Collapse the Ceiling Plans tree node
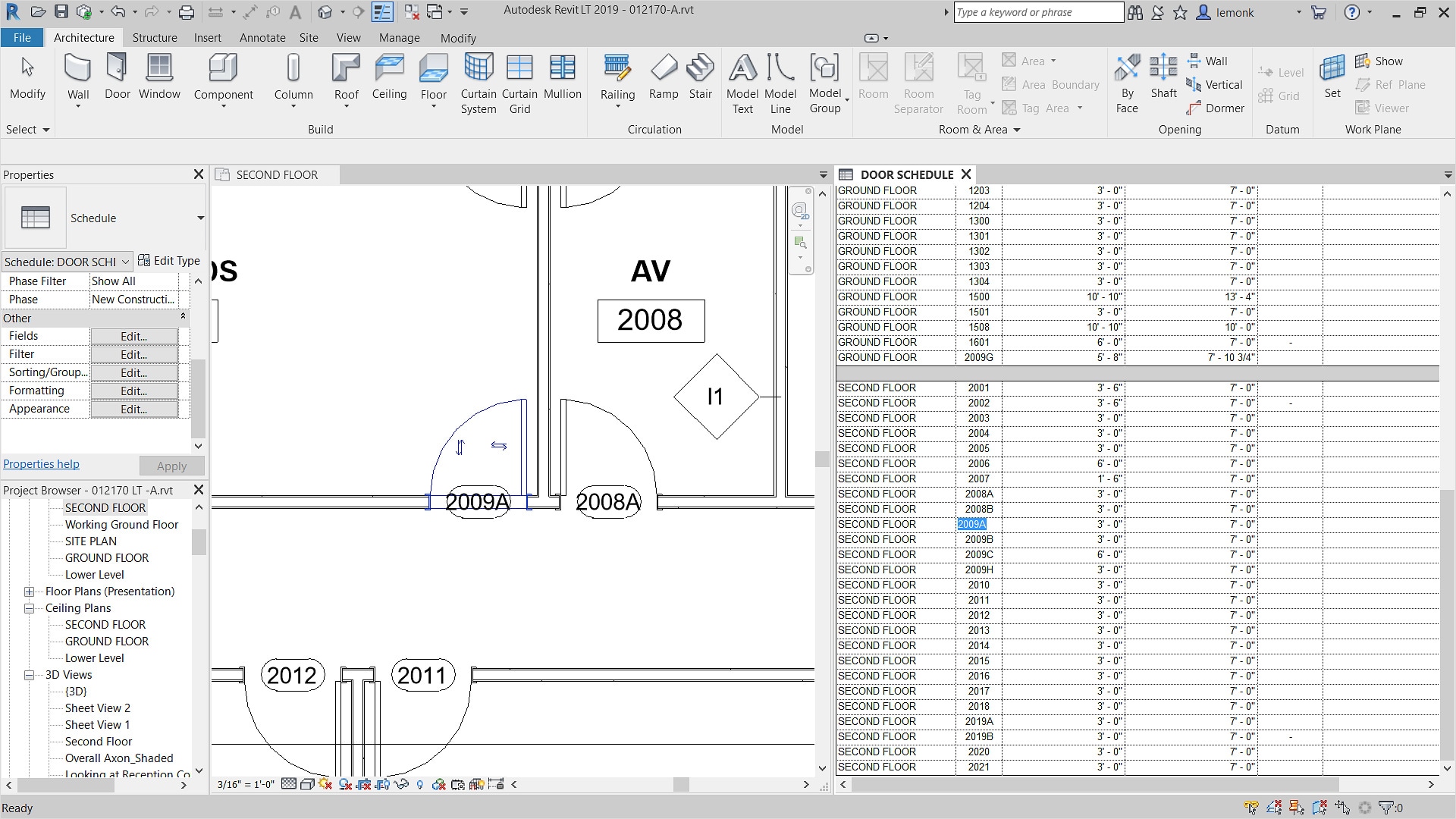This screenshot has width=1456, height=819. pyautogui.click(x=29, y=608)
